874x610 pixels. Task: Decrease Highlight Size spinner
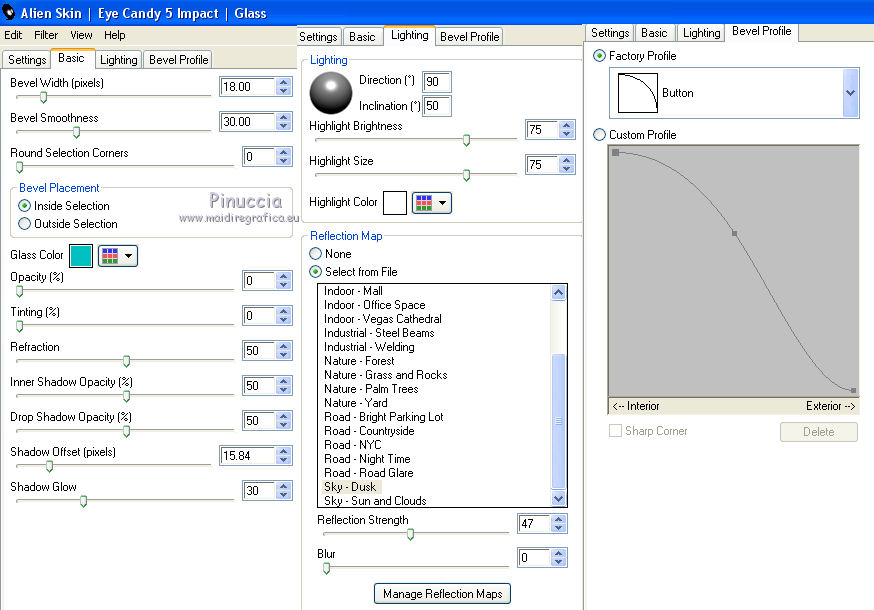pos(567,169)
